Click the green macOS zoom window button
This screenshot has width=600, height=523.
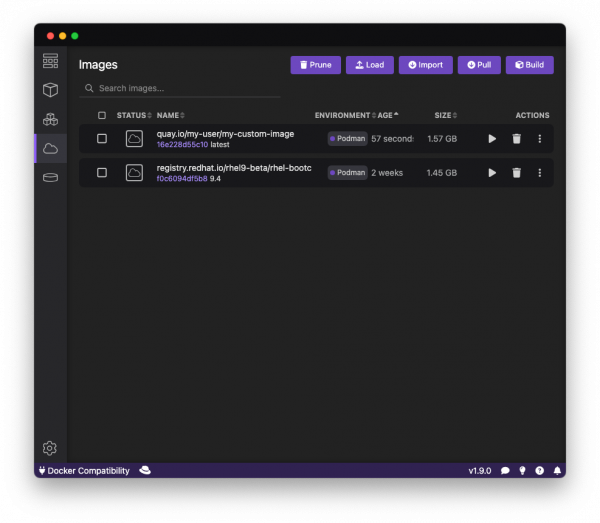click(75, 36)
